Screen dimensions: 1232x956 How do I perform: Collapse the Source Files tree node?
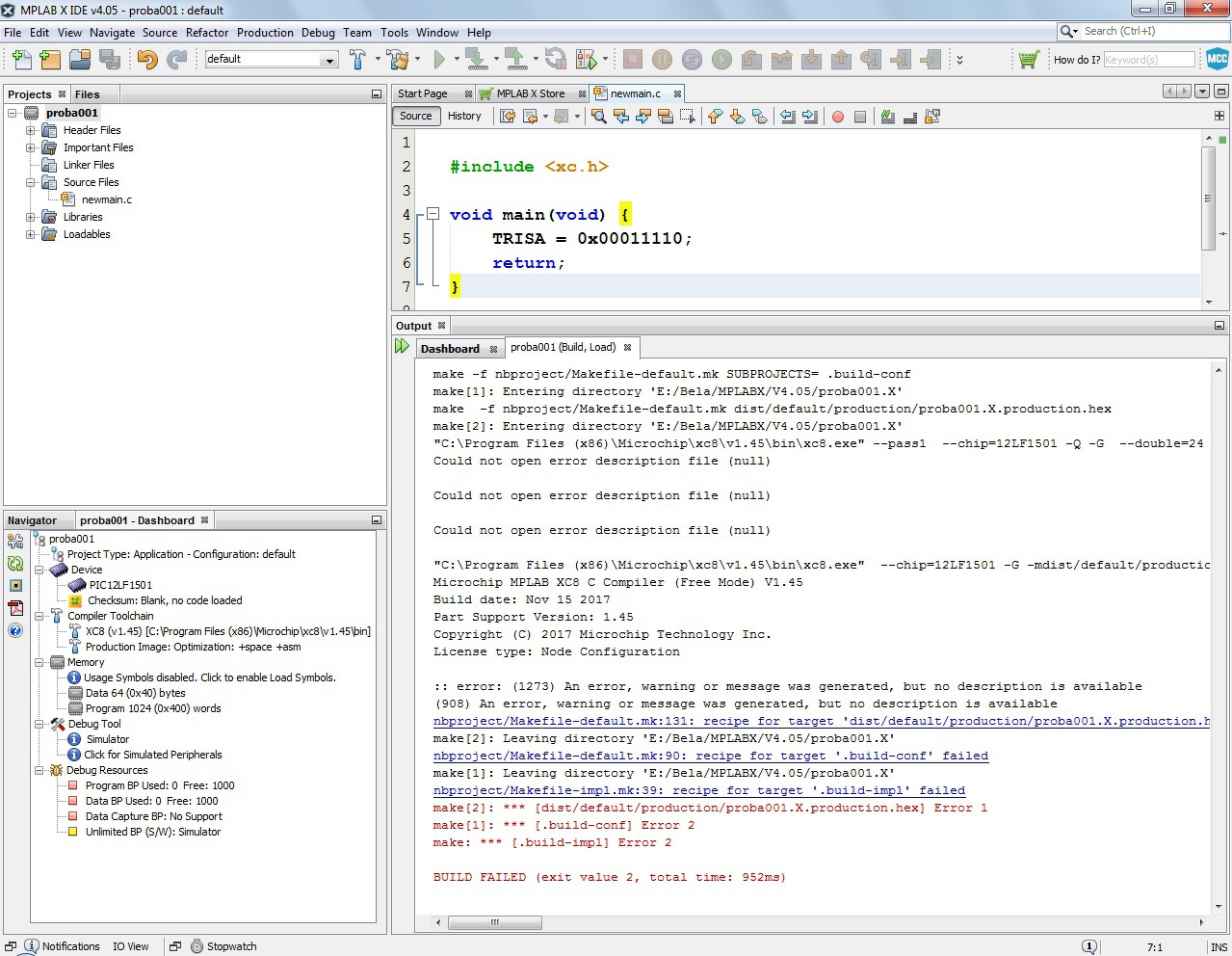click(30, 182)
